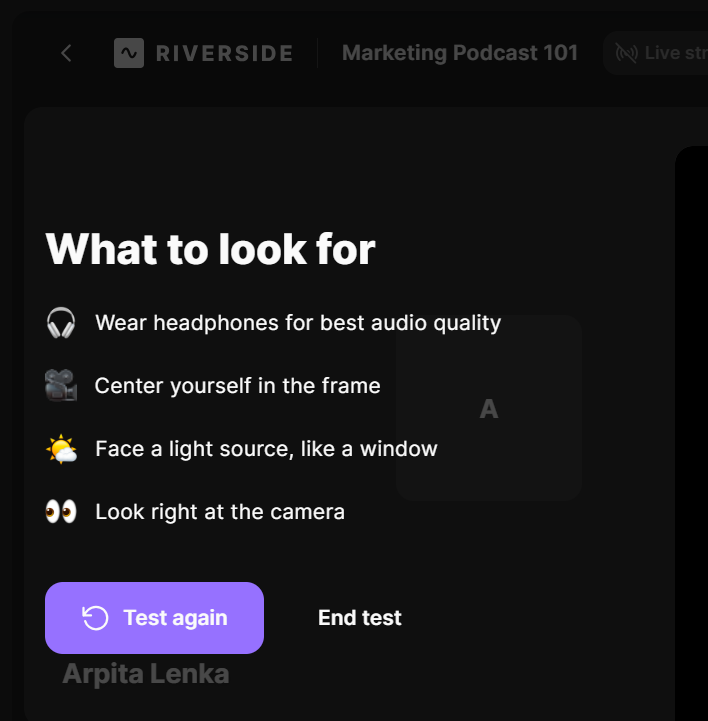Click the RIVERSIDE wordmark text
Viewport: 708px width, 721px height.
(224, 53)
